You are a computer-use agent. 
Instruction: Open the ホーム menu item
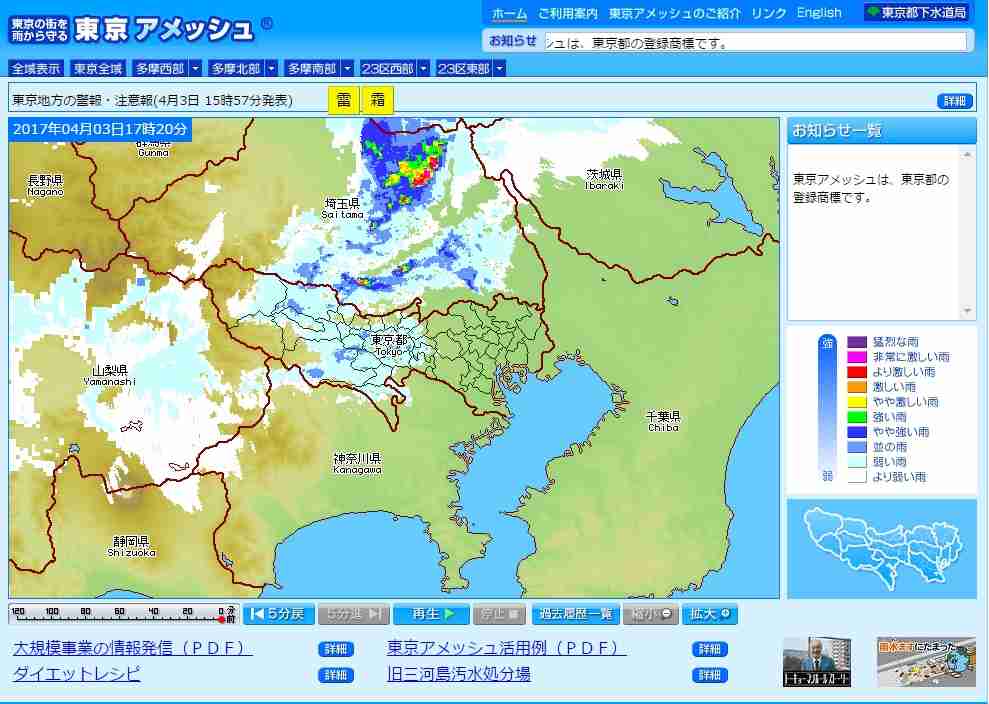pos(509,13)
